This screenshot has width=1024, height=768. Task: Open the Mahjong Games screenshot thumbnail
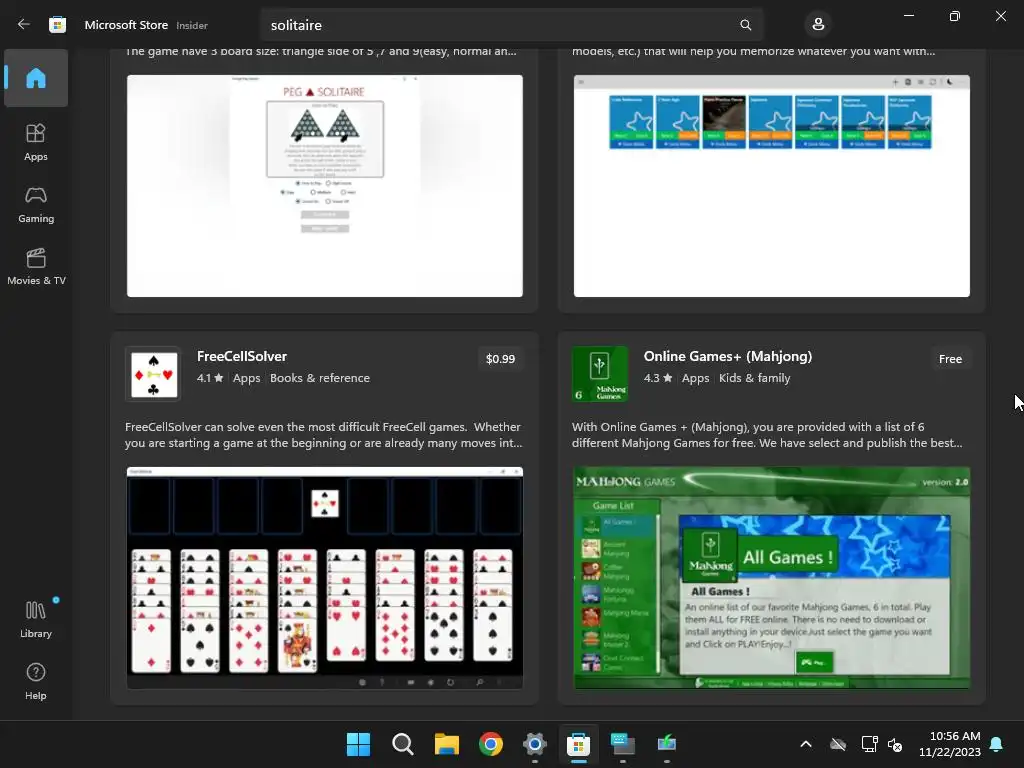[771, 578]
